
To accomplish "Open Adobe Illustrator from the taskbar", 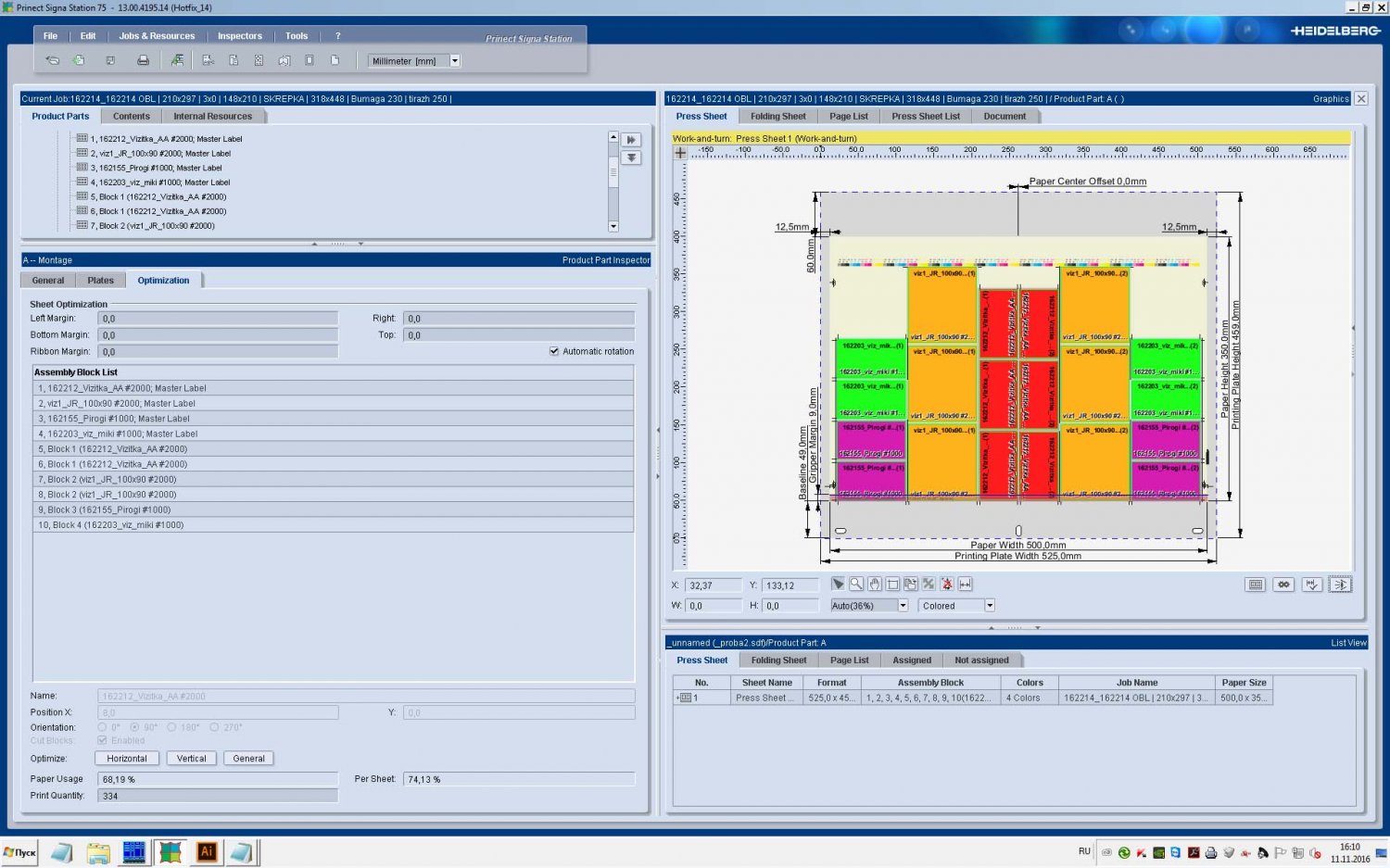I will click(207, 851).
